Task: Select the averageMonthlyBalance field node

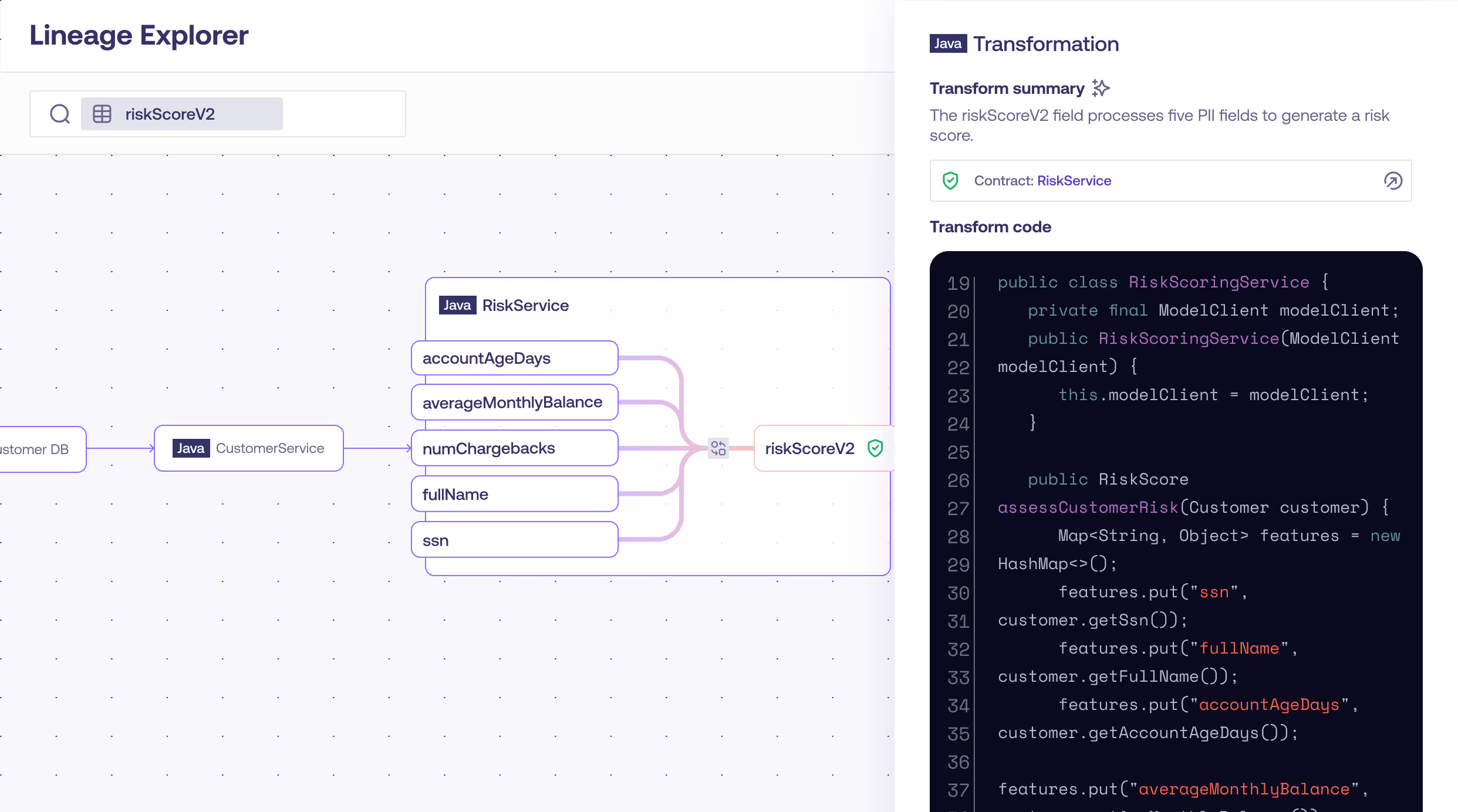Action: point(515,402)
